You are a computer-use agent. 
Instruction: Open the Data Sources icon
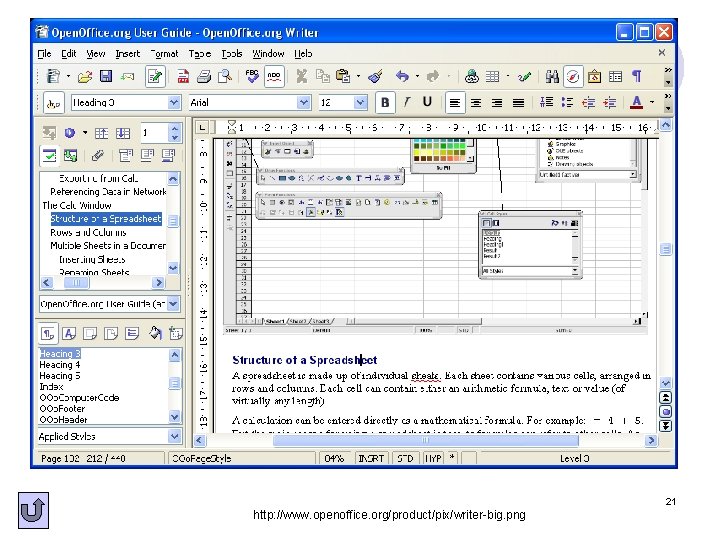point(615,76)
